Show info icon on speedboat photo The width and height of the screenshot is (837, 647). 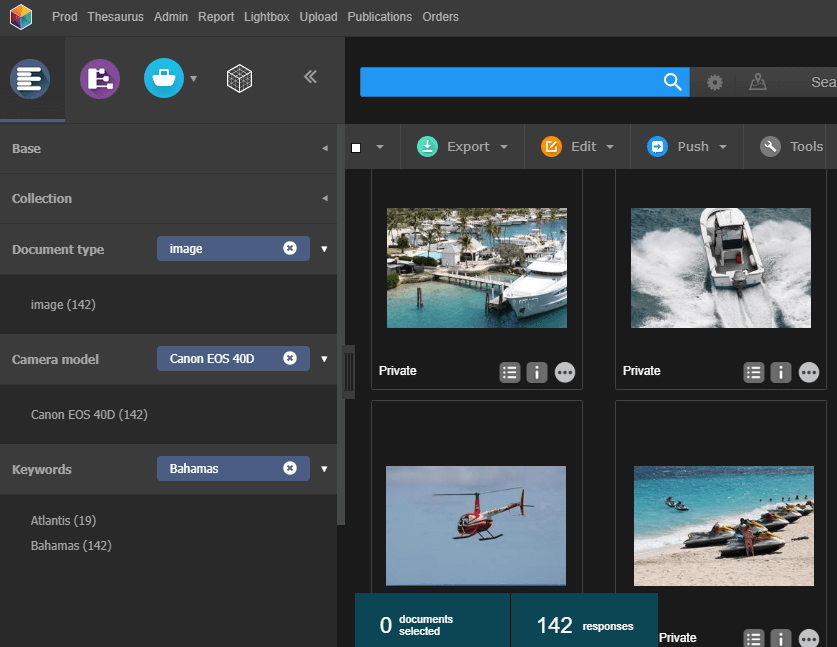(781, 373)
